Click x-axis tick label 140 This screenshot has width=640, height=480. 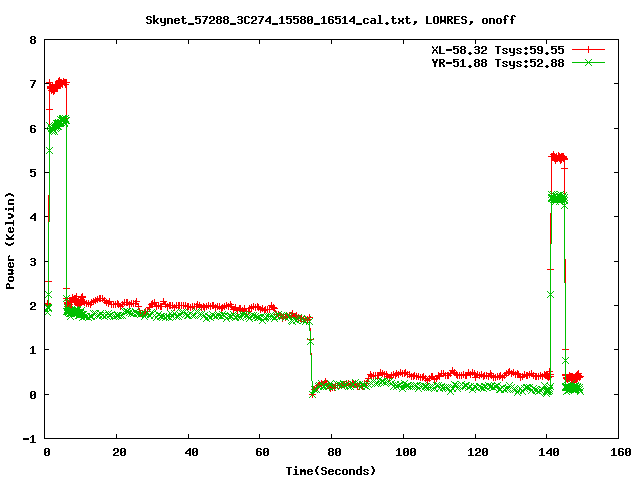549,452
